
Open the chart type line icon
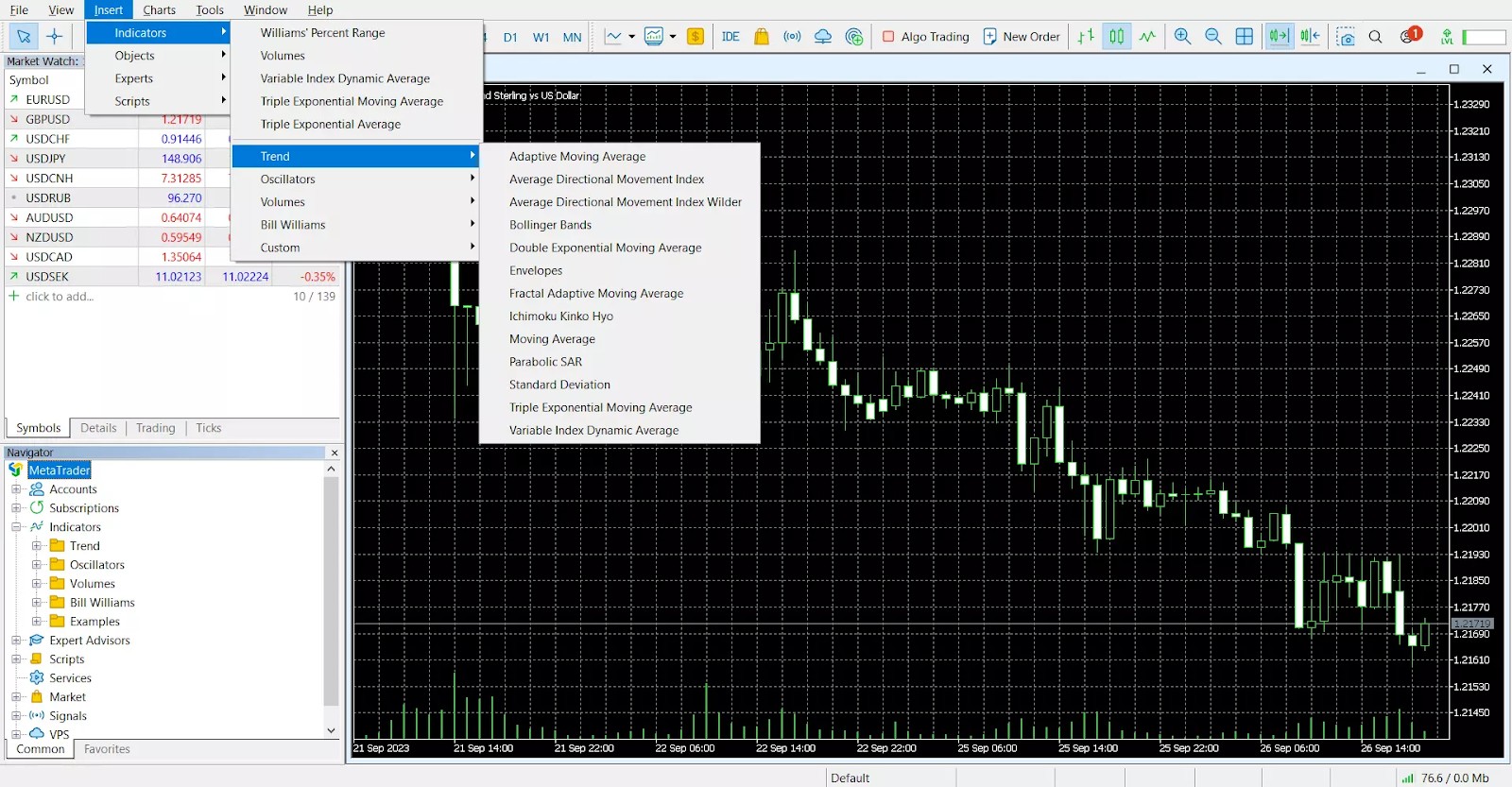click(613, 37)
